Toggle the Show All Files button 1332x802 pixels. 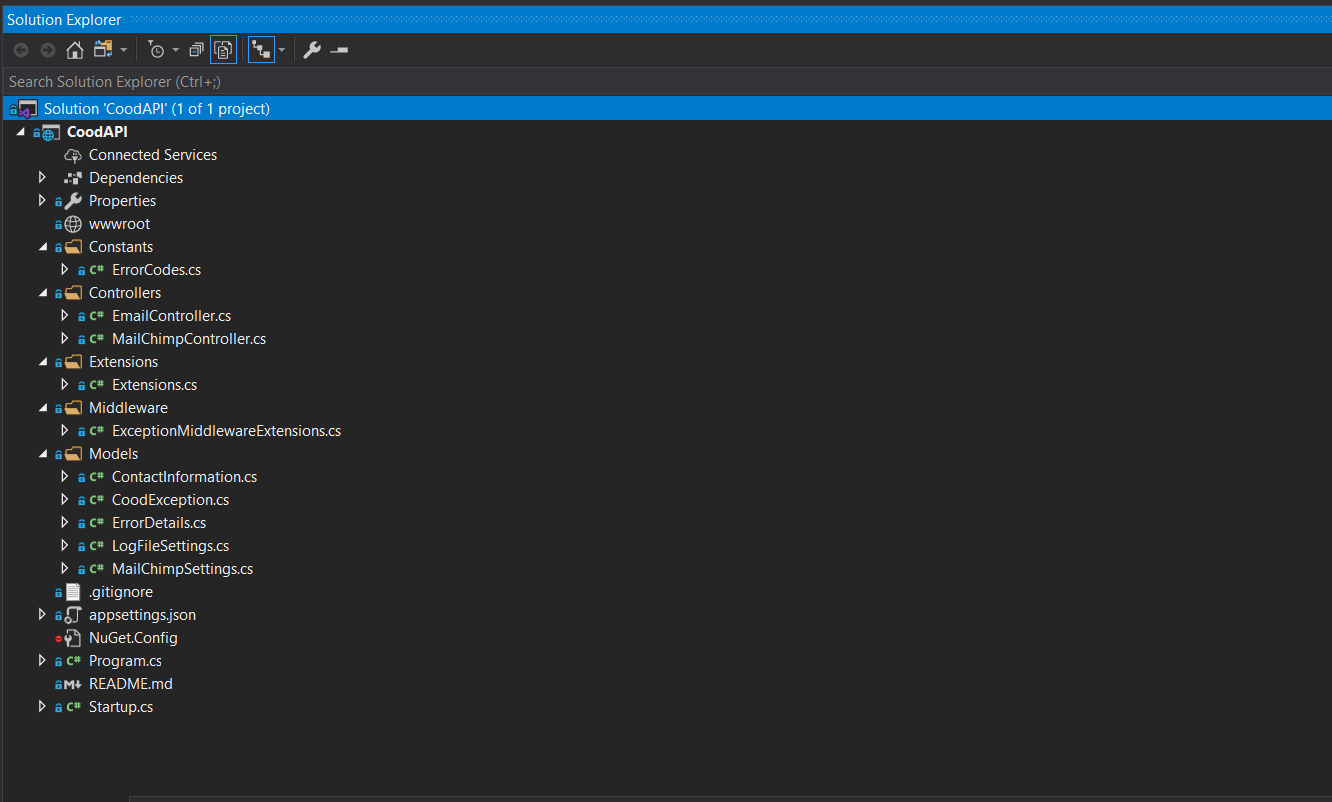pyautogui.click(x=224, y=50)
